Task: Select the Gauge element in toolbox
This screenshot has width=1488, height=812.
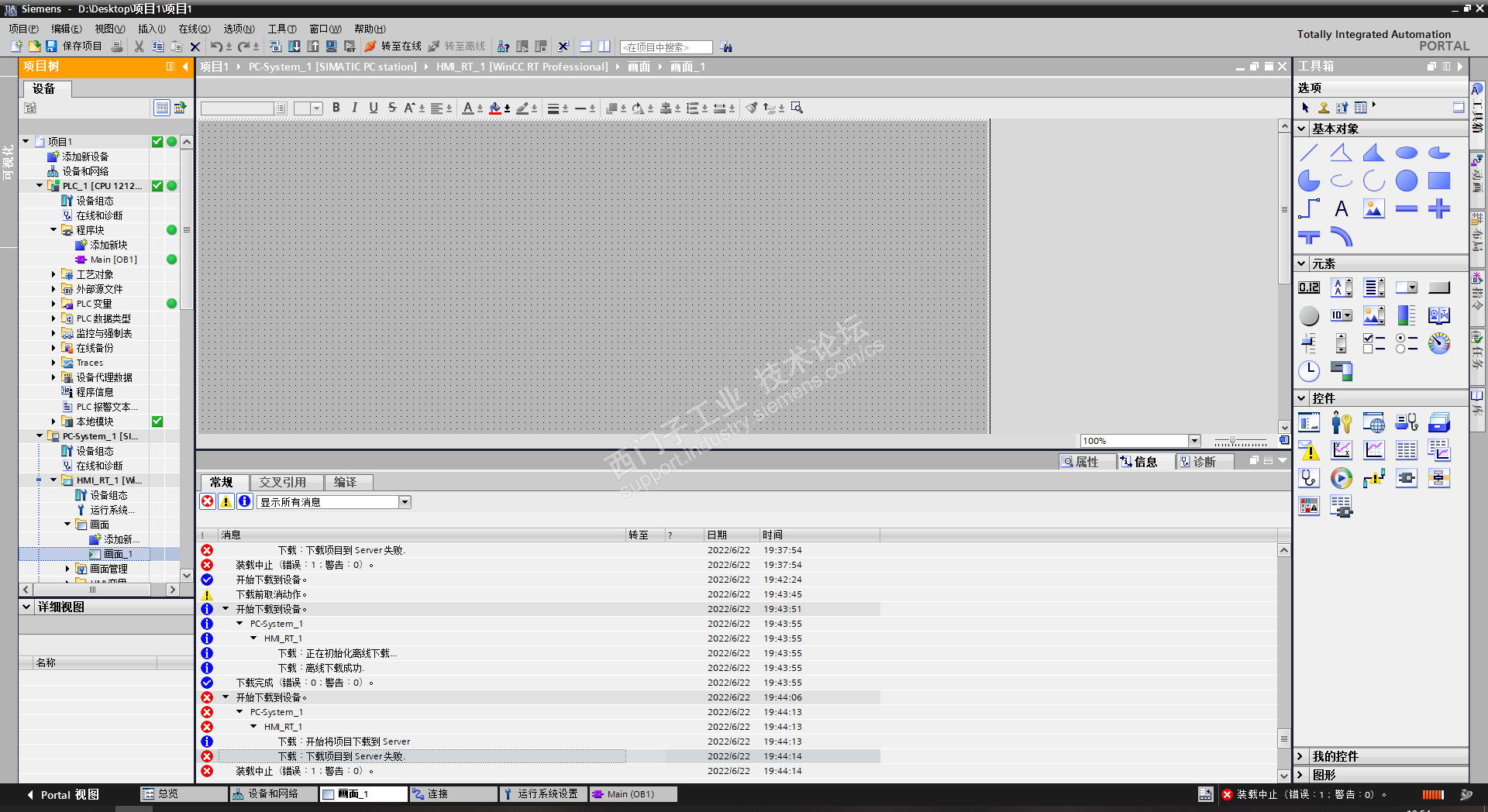Action: pyautogui.click(x=1439, y=343)
